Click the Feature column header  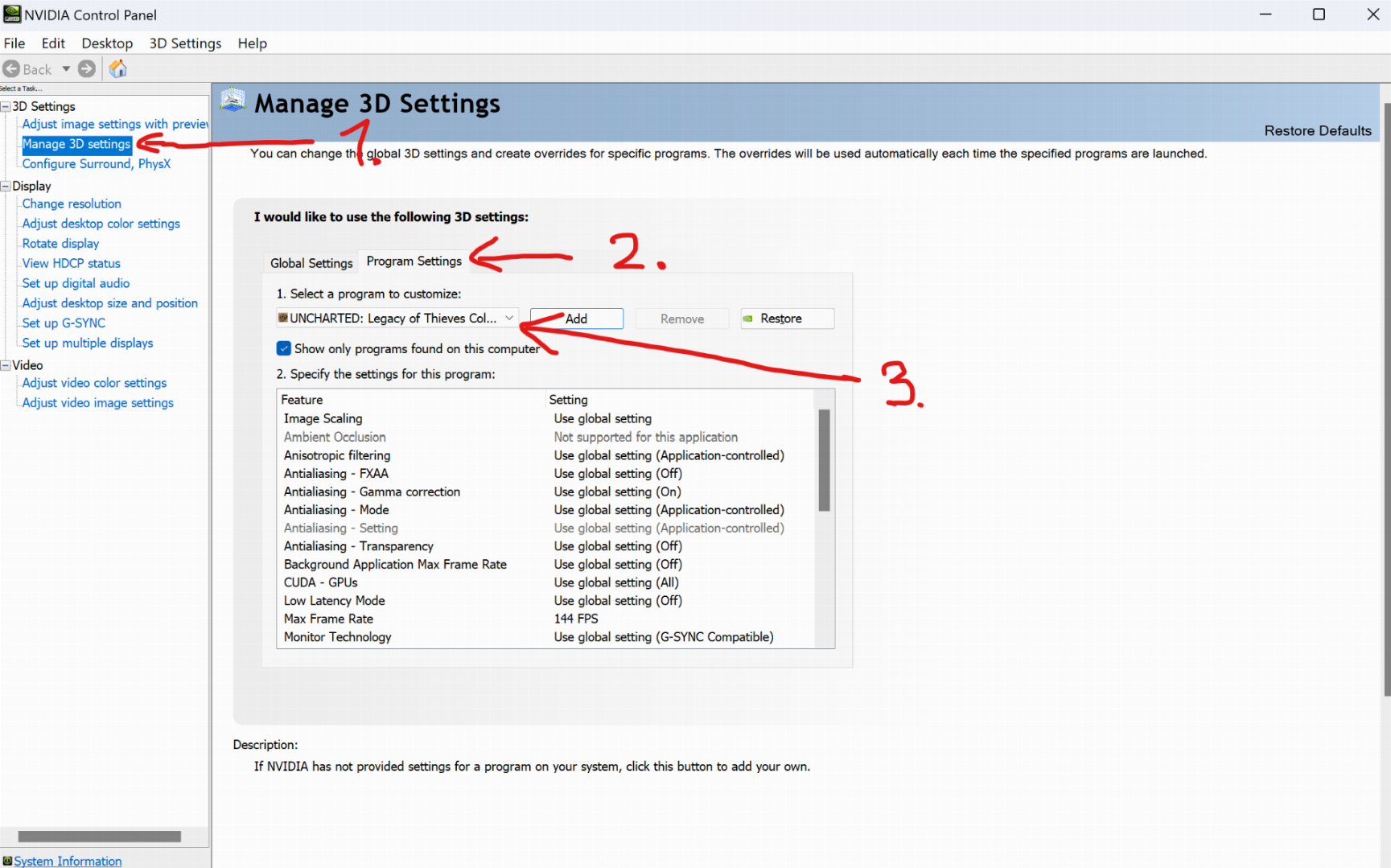pos(411,400)
